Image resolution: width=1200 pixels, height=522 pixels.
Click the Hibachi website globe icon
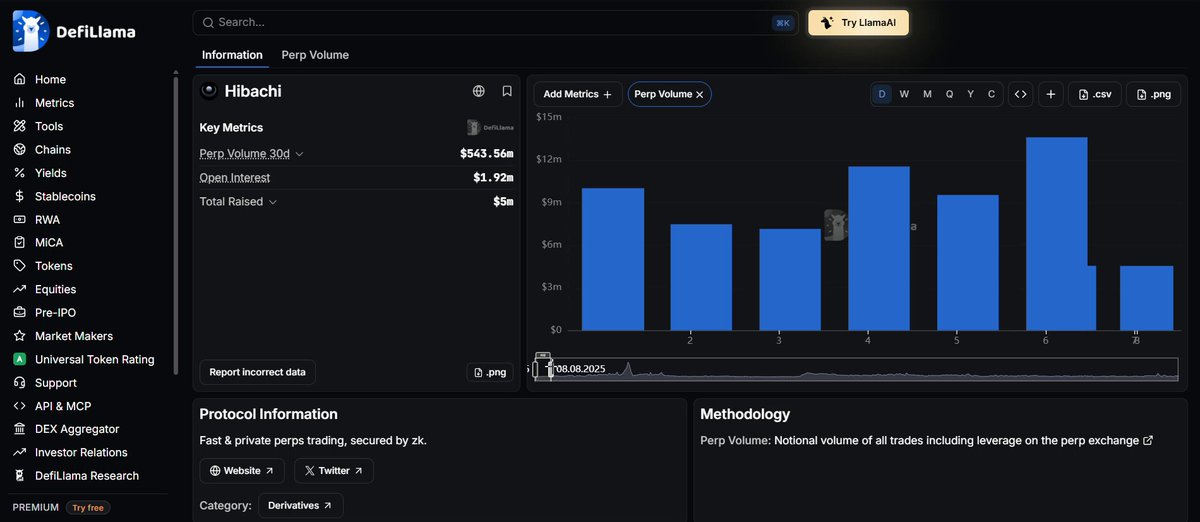[479, 91]
